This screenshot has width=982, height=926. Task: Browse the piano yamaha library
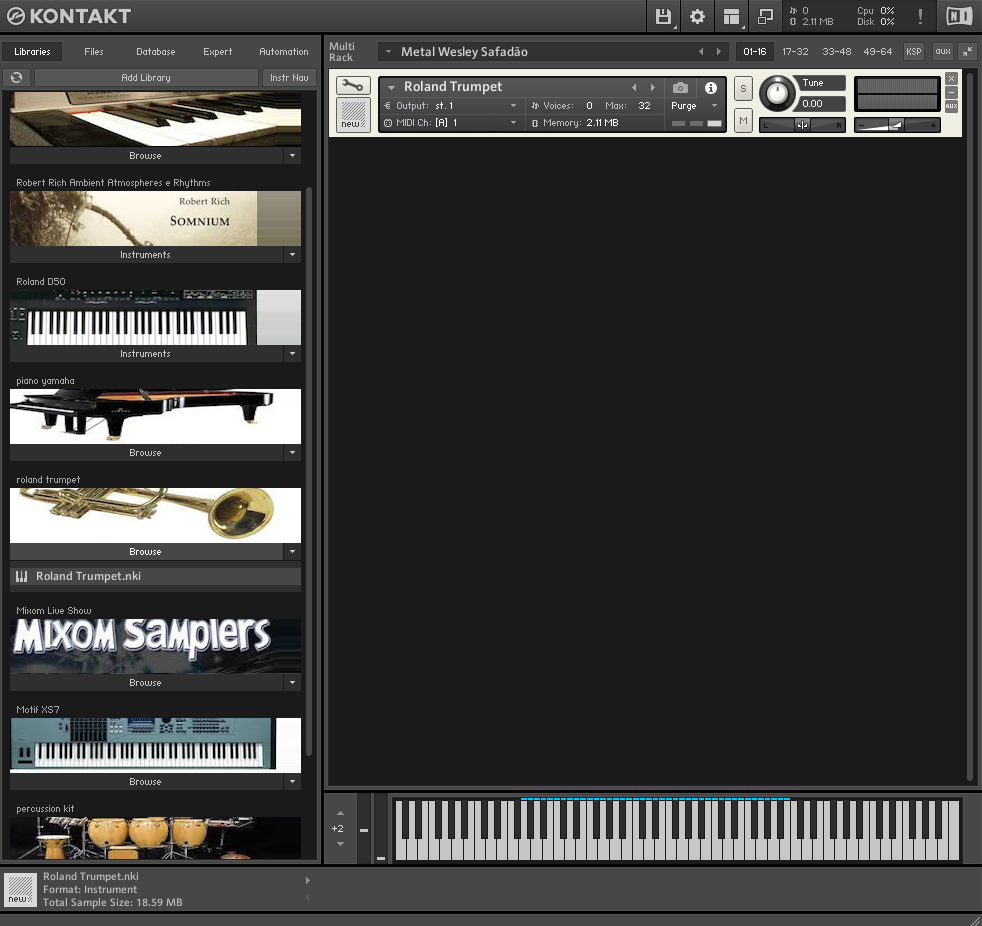coord(146,452)
